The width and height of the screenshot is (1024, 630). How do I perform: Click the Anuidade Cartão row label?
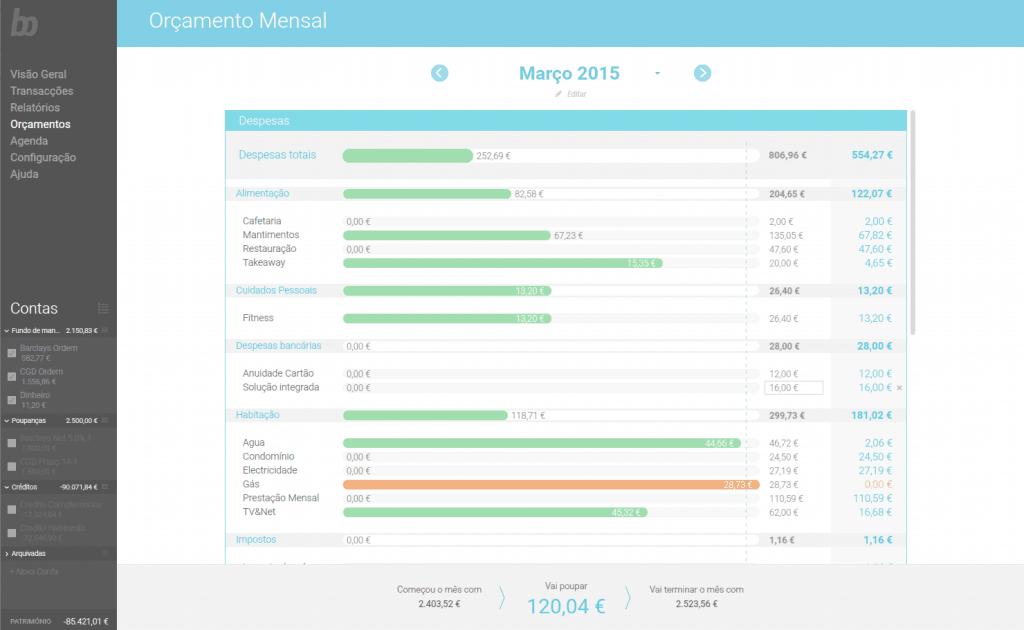tap(278, 373)
